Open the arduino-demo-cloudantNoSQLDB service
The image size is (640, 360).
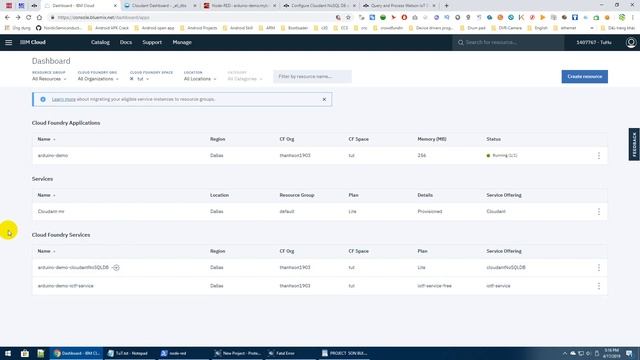click(x=73, y=267)
